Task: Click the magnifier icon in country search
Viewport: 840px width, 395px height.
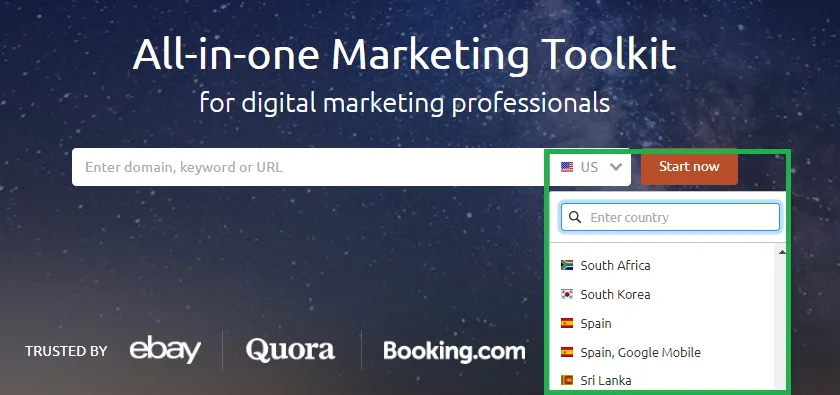Action: click(575, 217)
